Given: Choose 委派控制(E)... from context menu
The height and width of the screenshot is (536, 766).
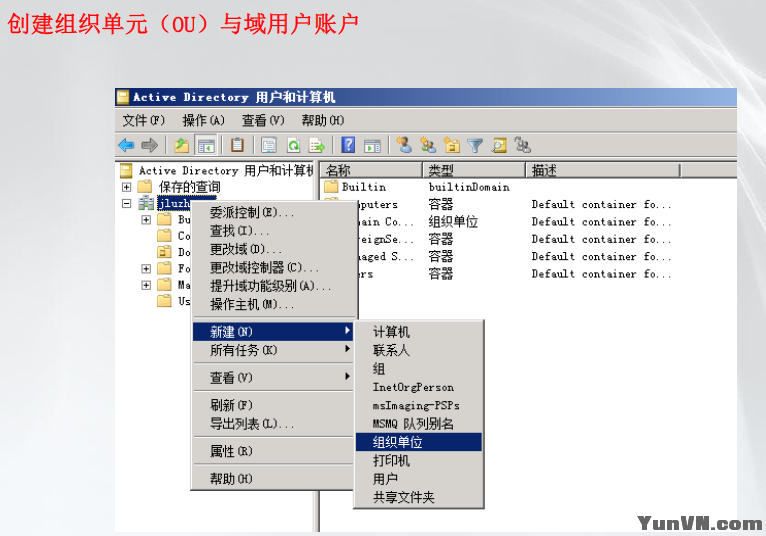Looking at the screenshot, I should (274, 213).
